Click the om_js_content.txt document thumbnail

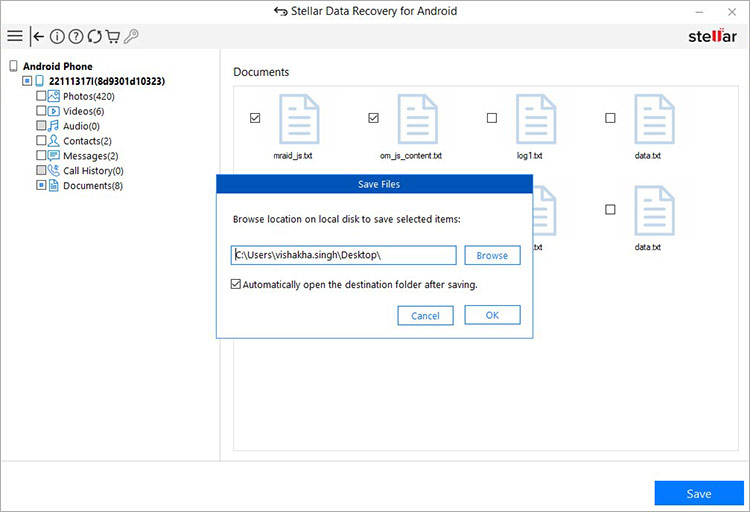418,119
